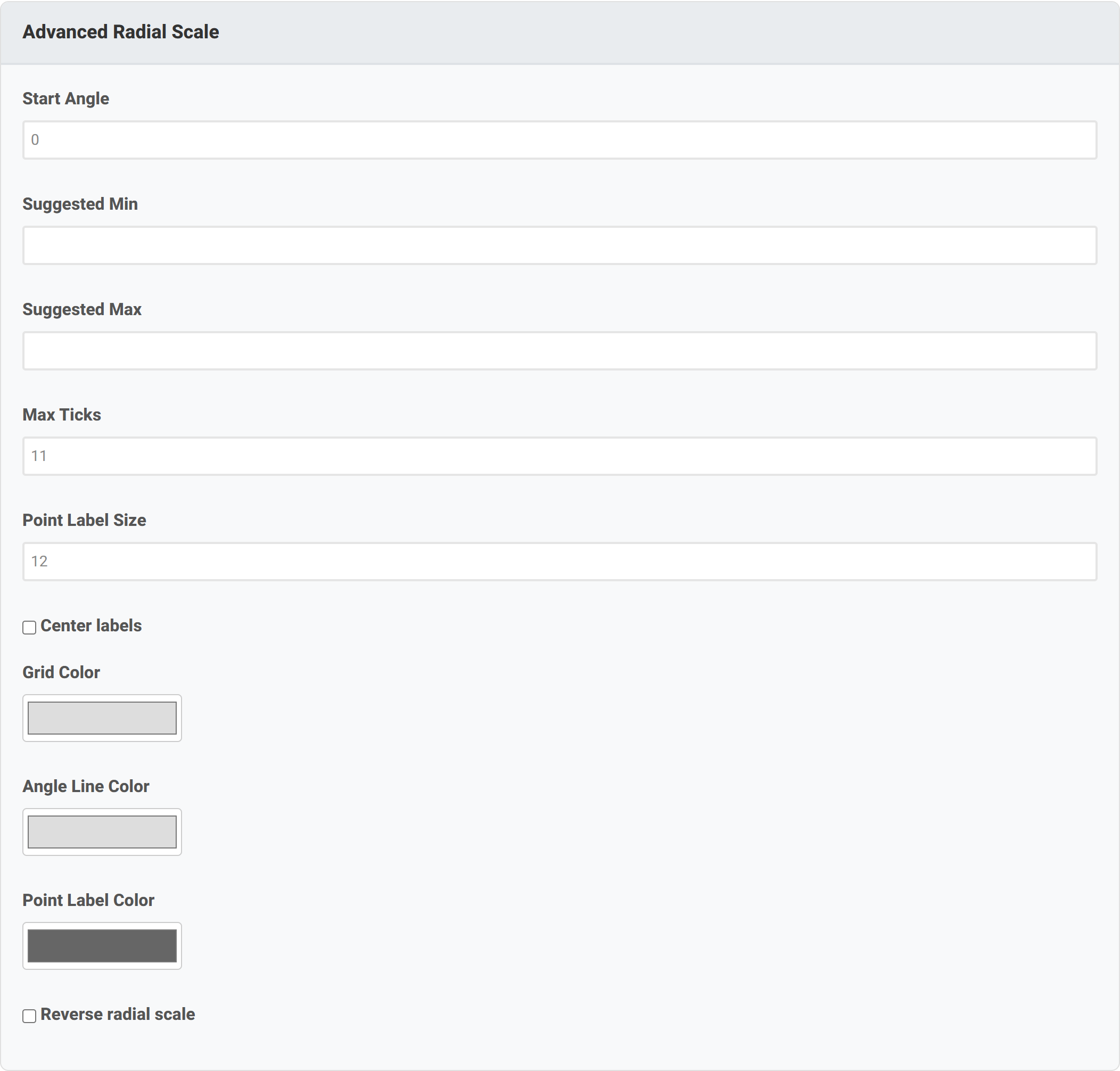The image size is (1120, 1071).
Task: Click into the Suggested Min field
Action: tap(559, 245)
